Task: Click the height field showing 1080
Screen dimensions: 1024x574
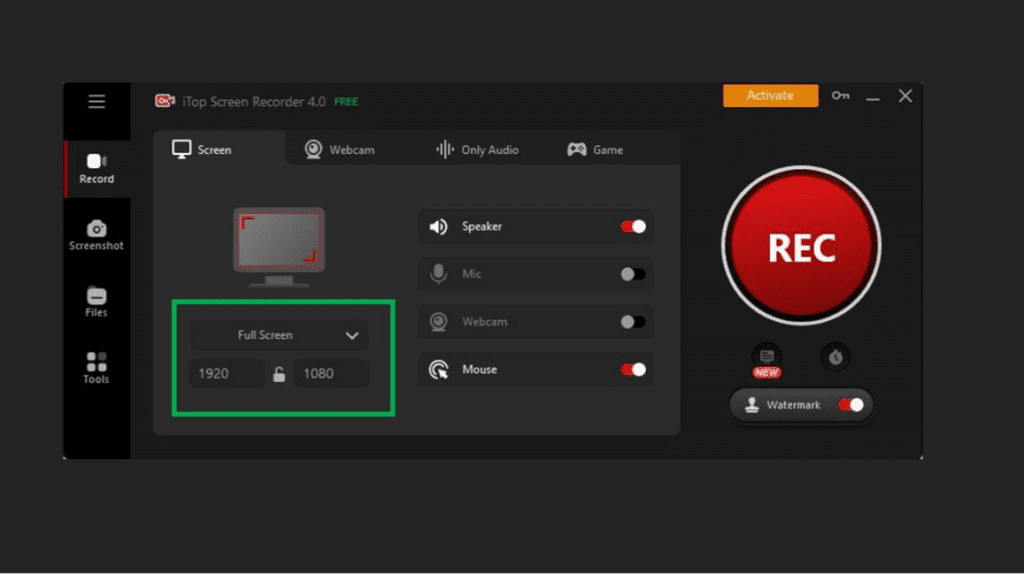Action: pos(331,374)
